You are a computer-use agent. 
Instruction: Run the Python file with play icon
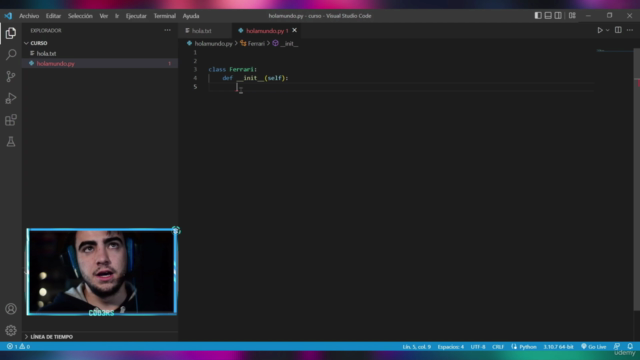[600, 30]
